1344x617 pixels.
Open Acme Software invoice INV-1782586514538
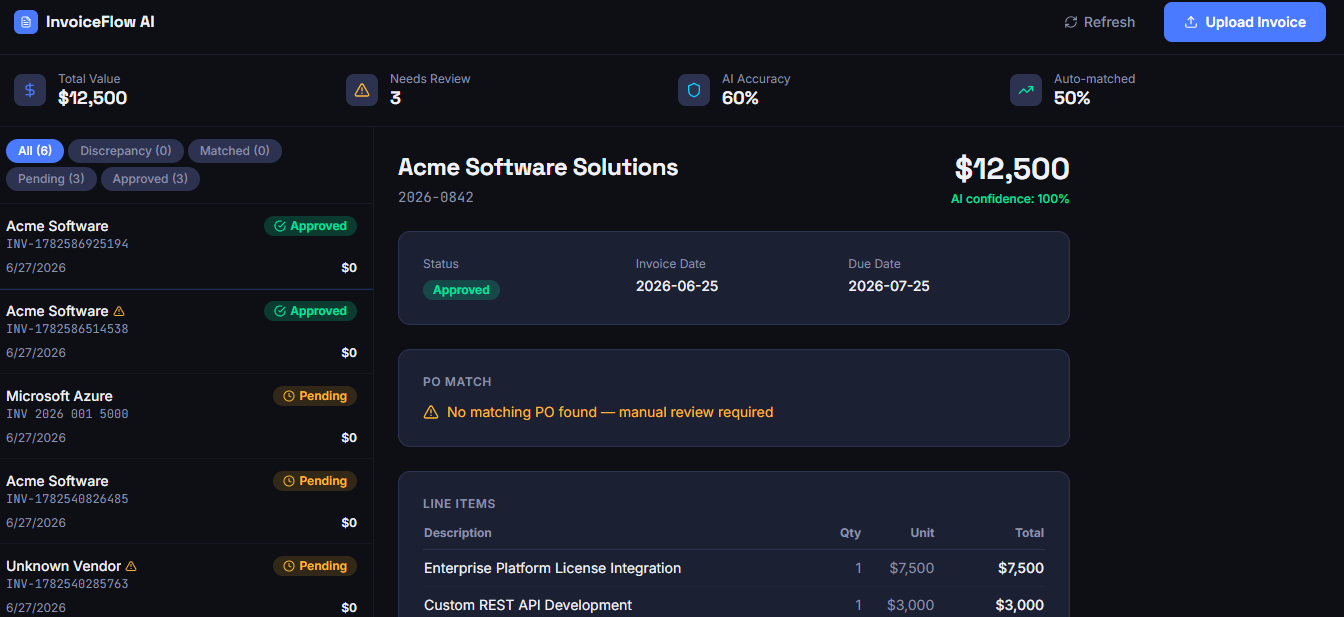(x=186, y=332)
